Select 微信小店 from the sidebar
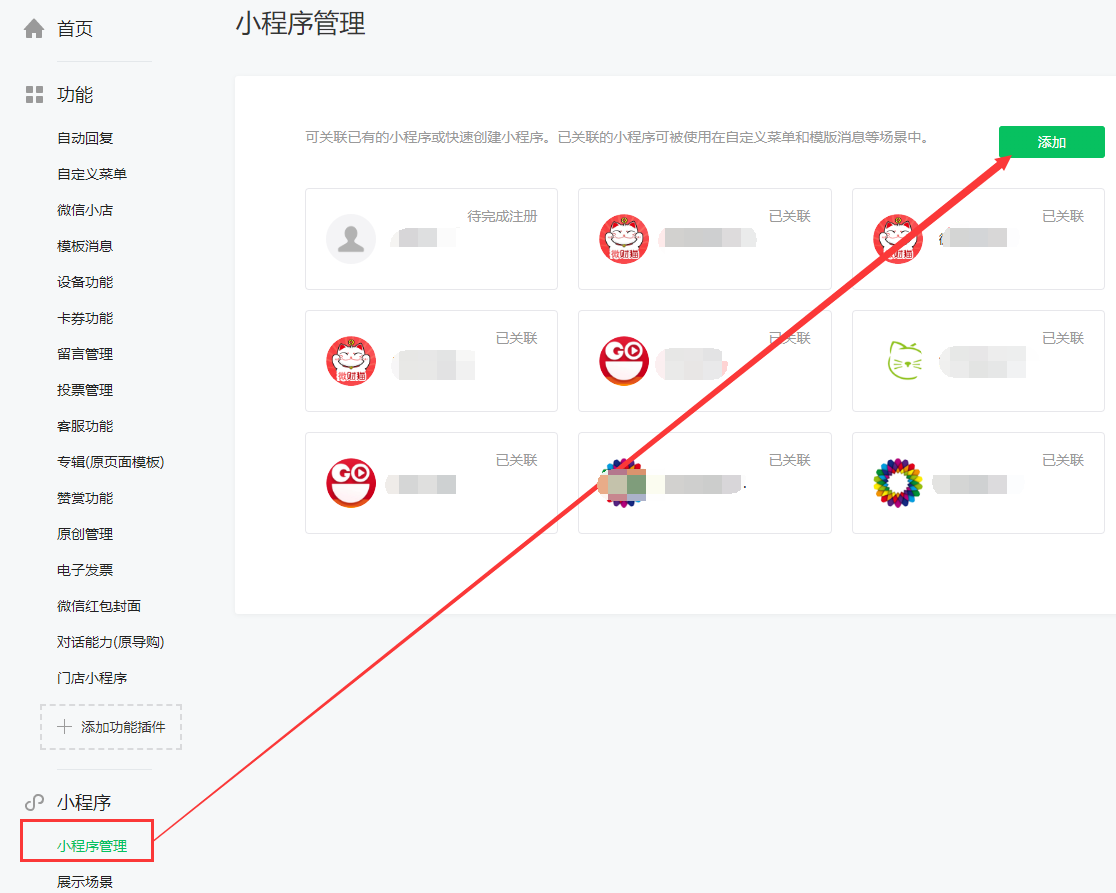Screen dimensions: 1116x893 tap(85, 210)
